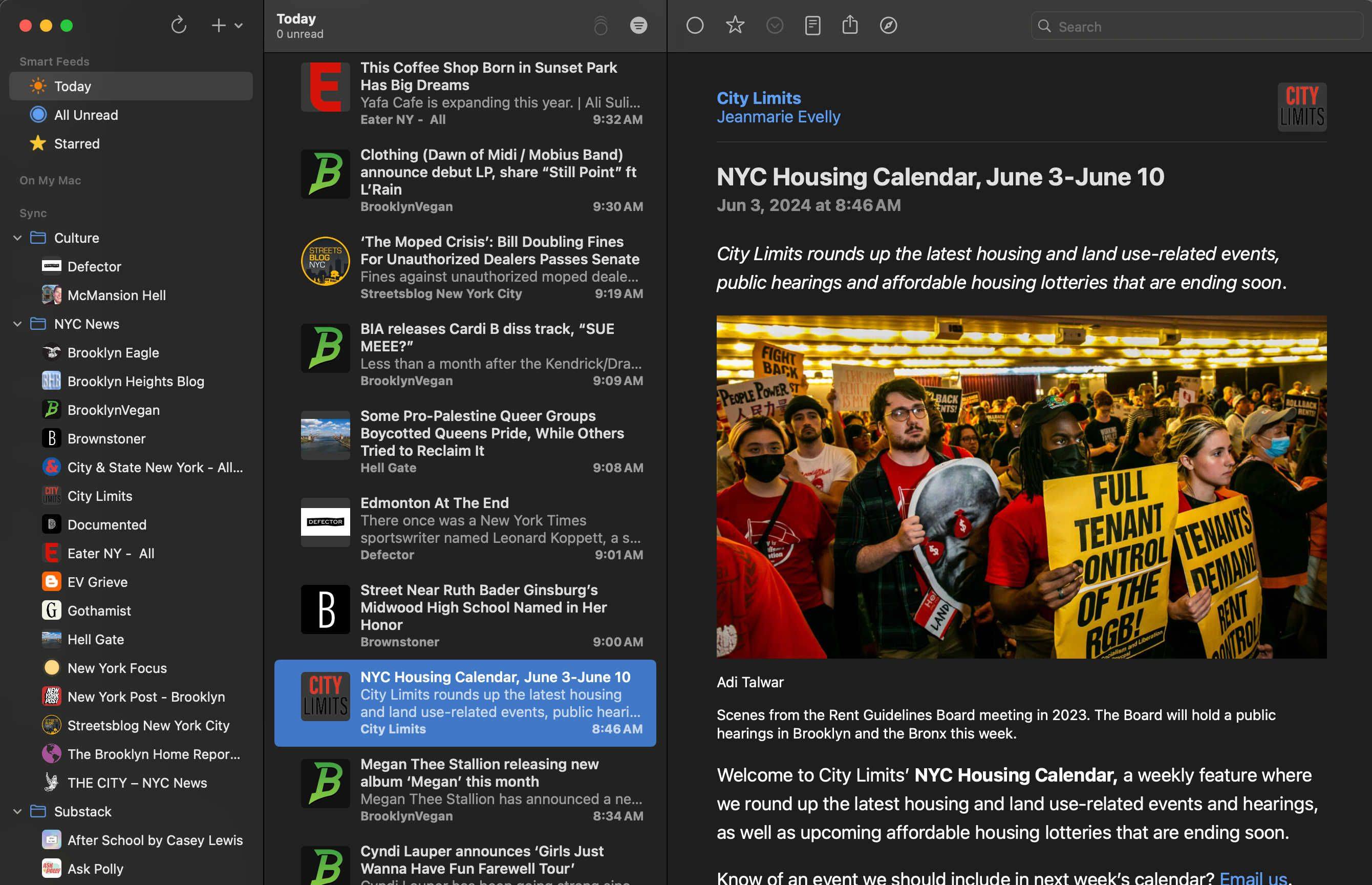Select NYC Housing Calendar article in timeline
This screenshot has width=1372, height=885.
(x=465, y=703)
